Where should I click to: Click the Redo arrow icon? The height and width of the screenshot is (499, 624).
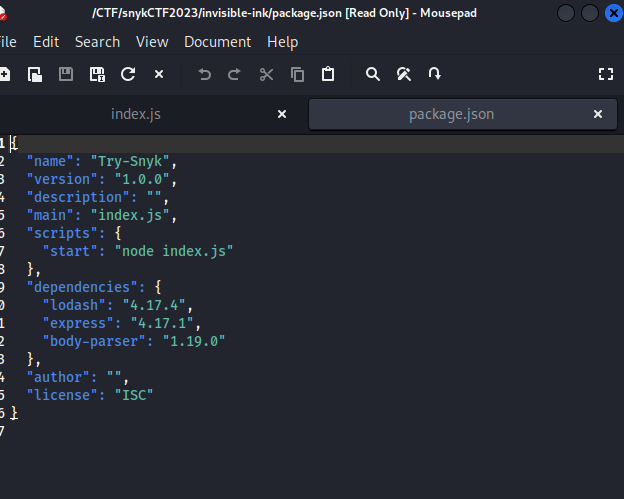point(235,74)
